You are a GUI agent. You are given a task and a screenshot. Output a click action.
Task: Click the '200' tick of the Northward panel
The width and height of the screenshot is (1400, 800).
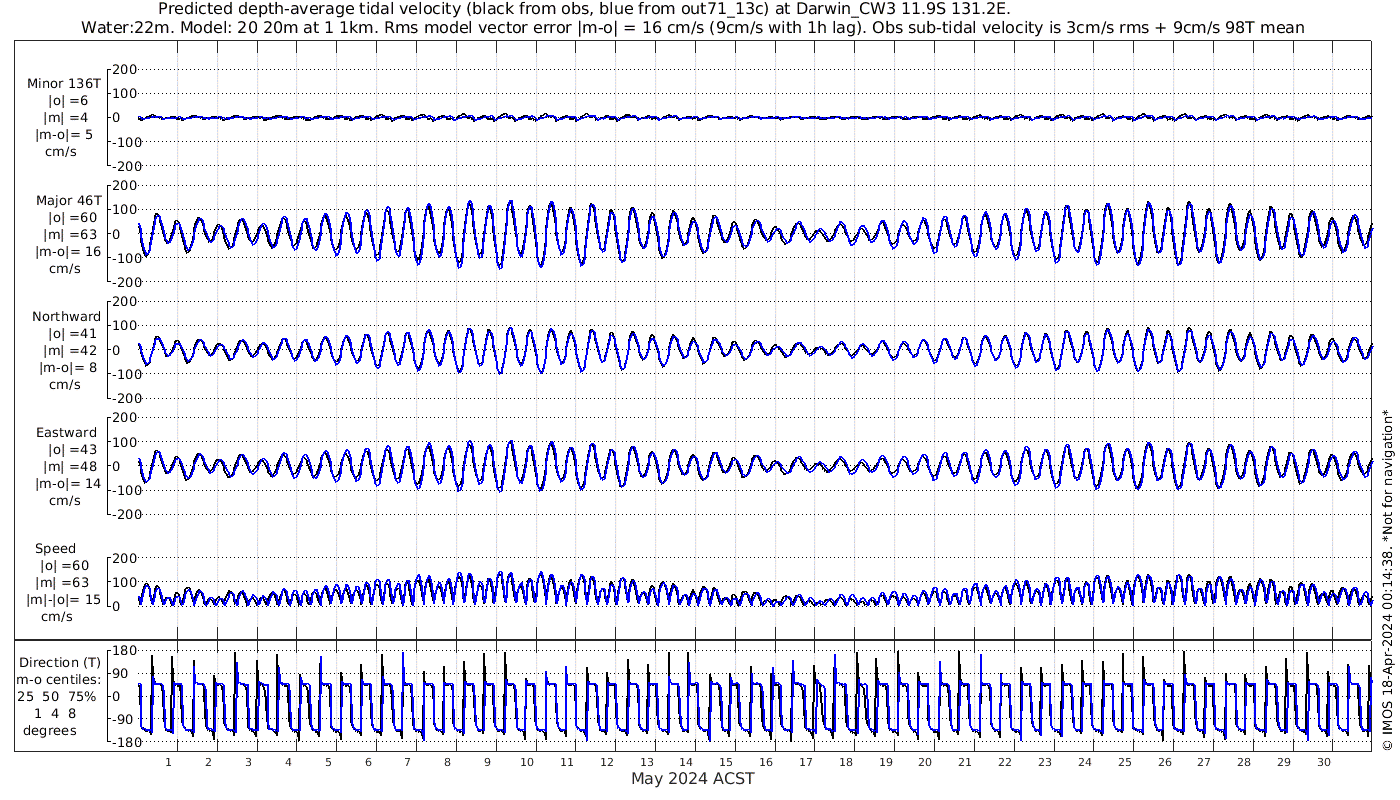pyautogui.click(x=123, y=301)
